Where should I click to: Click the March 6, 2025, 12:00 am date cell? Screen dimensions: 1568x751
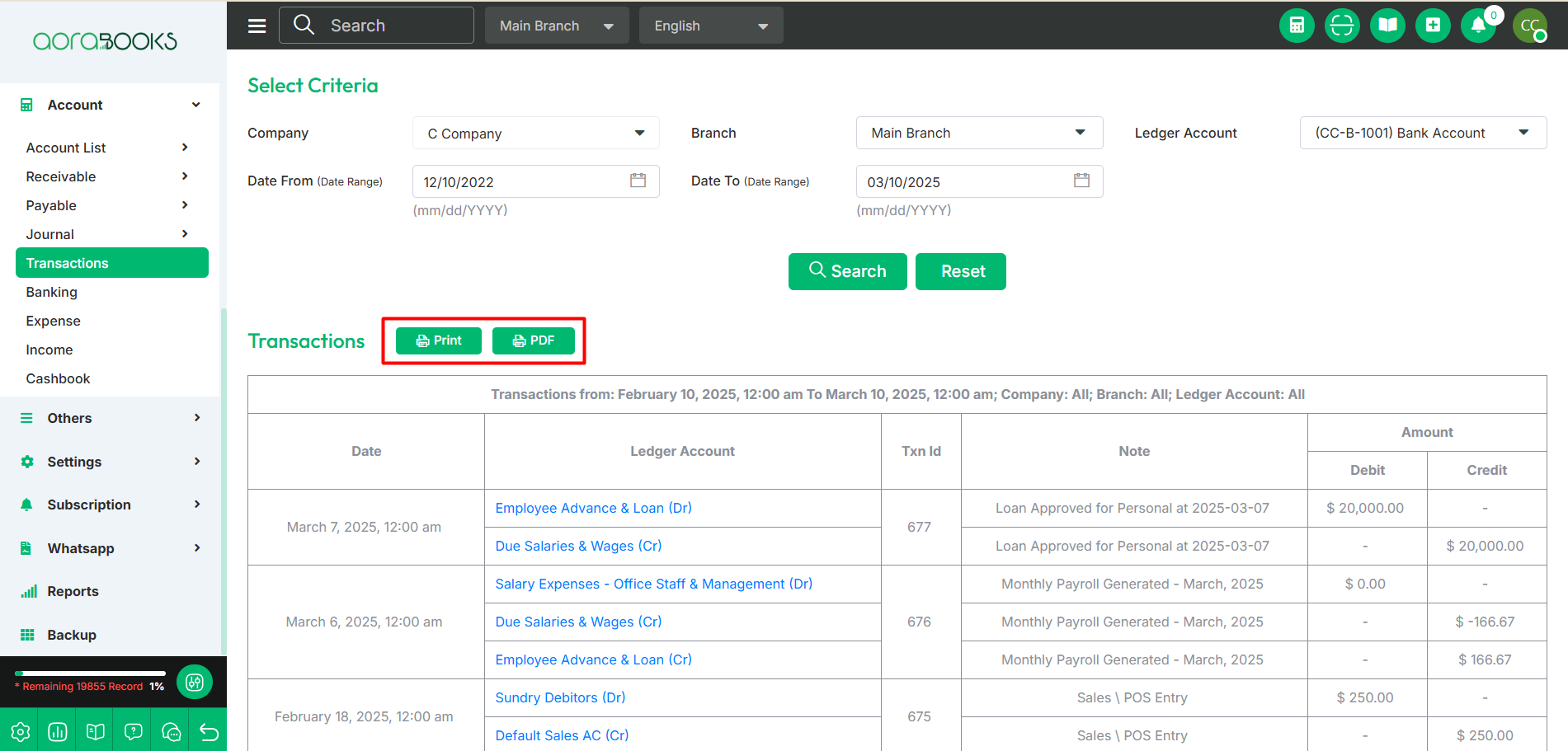pos(365,622)
